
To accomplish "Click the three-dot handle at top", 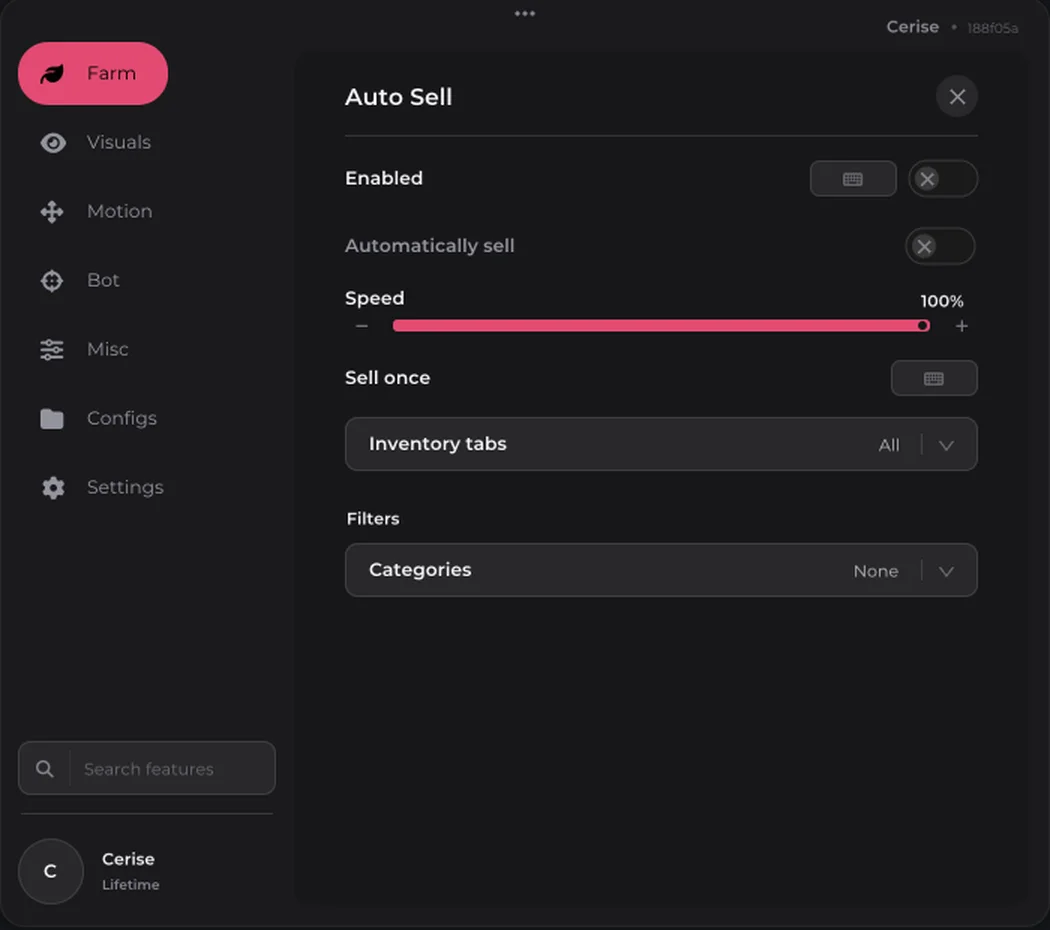I will pos(525,13).
